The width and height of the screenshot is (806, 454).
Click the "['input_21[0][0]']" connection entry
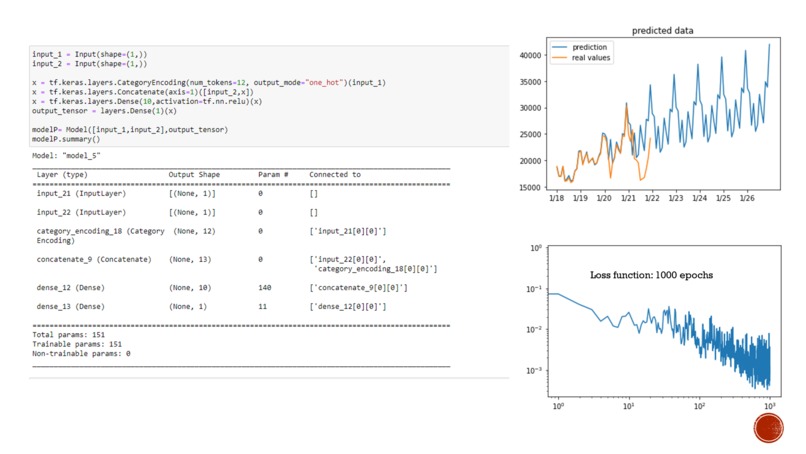coord(347,231)
